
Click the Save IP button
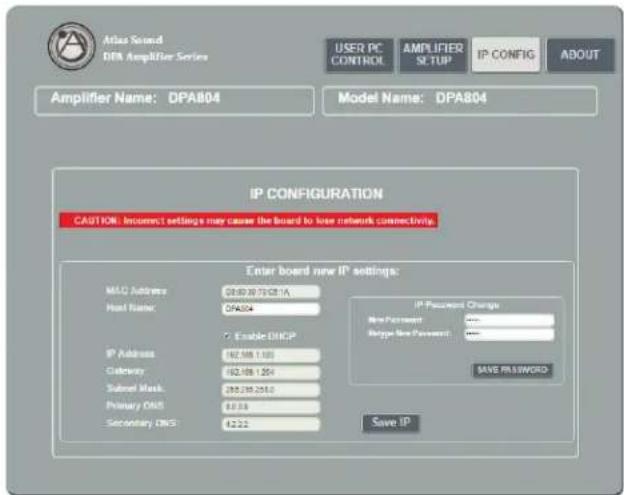(391, 423)
